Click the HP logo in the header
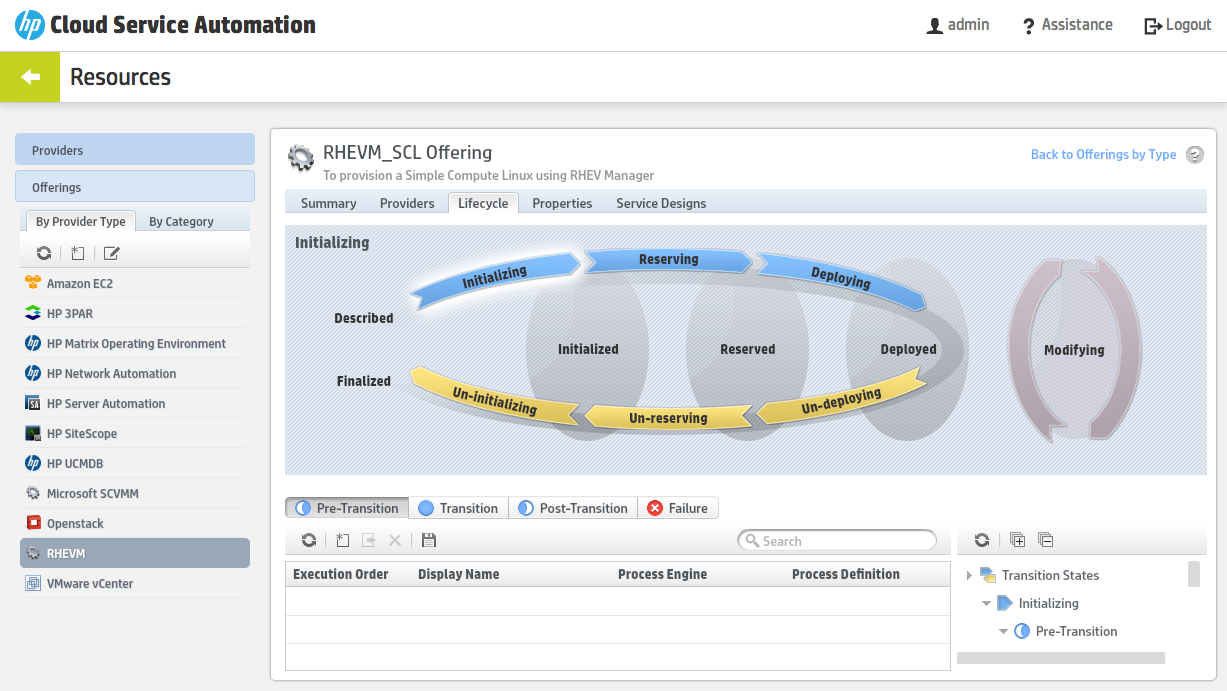The height and width of the screenshot is (691, 1227). click(30, 25)
